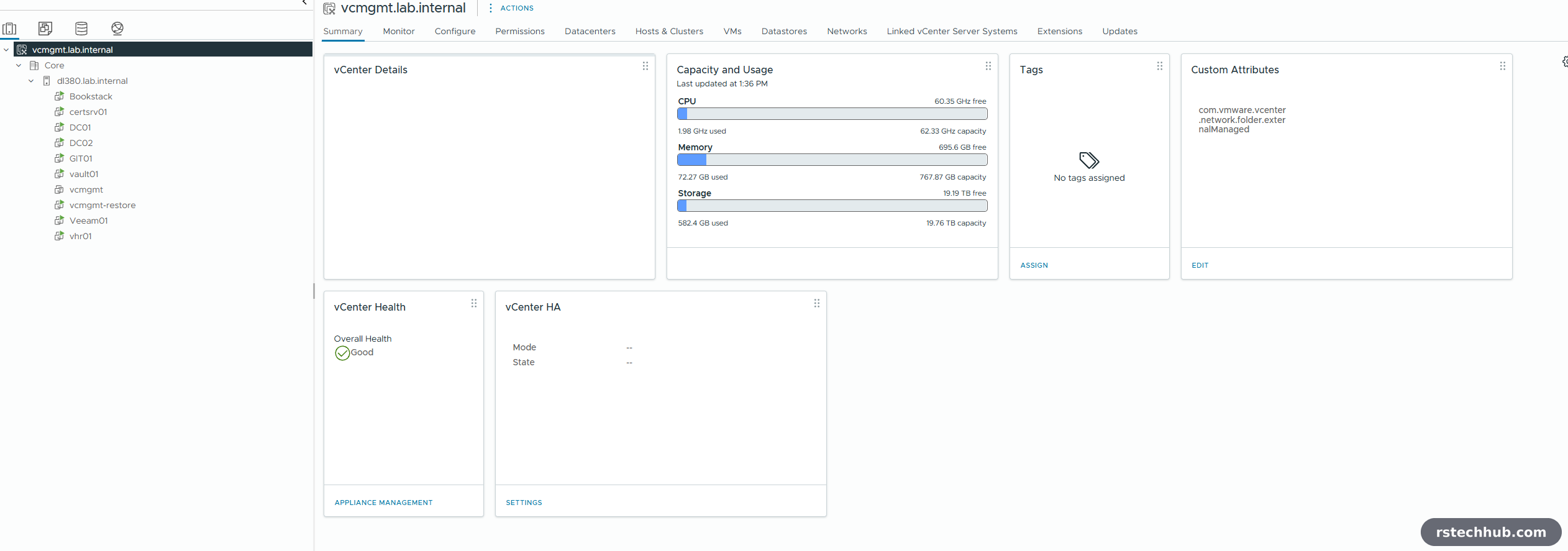The image size is (1568, 551).
Task: Open the Actions dropdown menu
Action: (511, 8)
